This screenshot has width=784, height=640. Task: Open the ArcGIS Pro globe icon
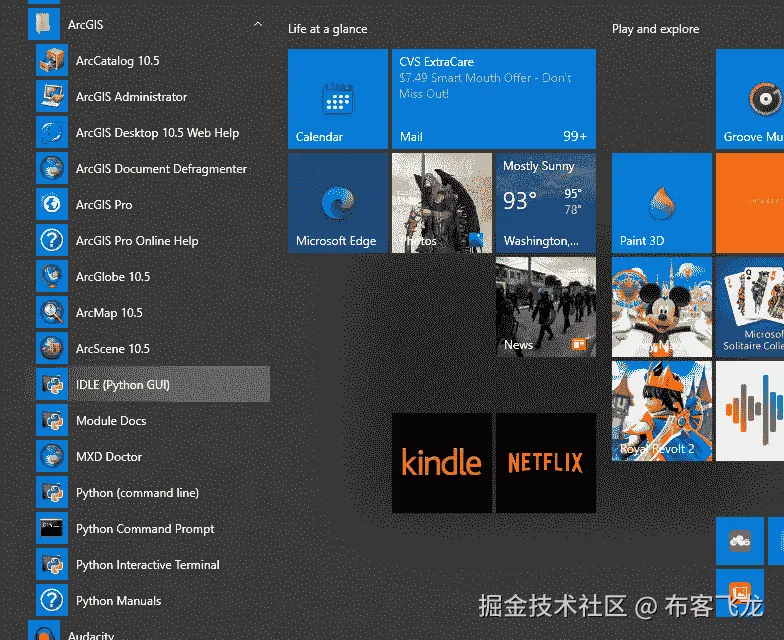[x=52, y=204]
